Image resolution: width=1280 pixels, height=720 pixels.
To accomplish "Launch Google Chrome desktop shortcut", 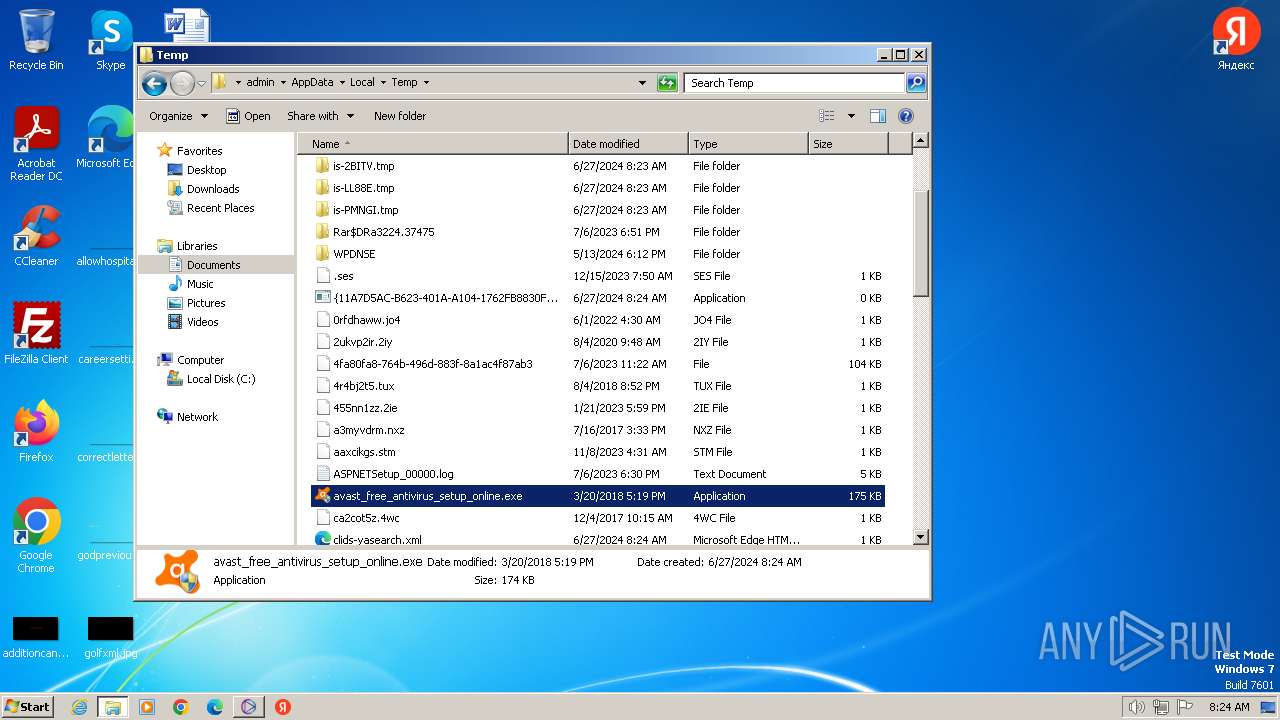I will pos(36,536).
